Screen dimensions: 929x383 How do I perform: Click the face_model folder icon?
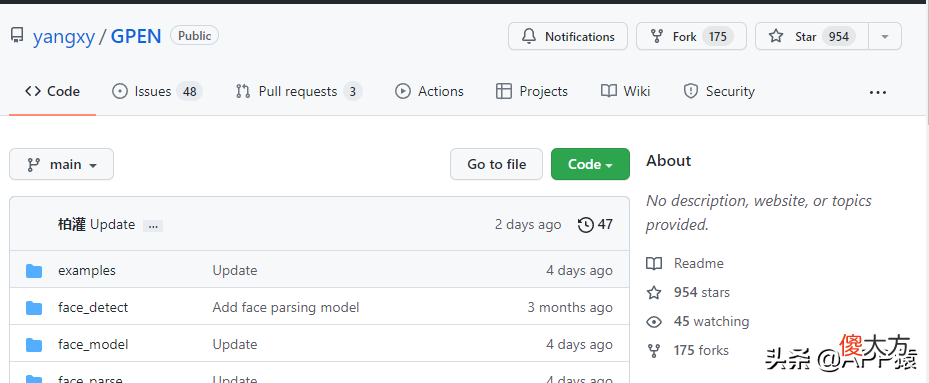point(34,345)
